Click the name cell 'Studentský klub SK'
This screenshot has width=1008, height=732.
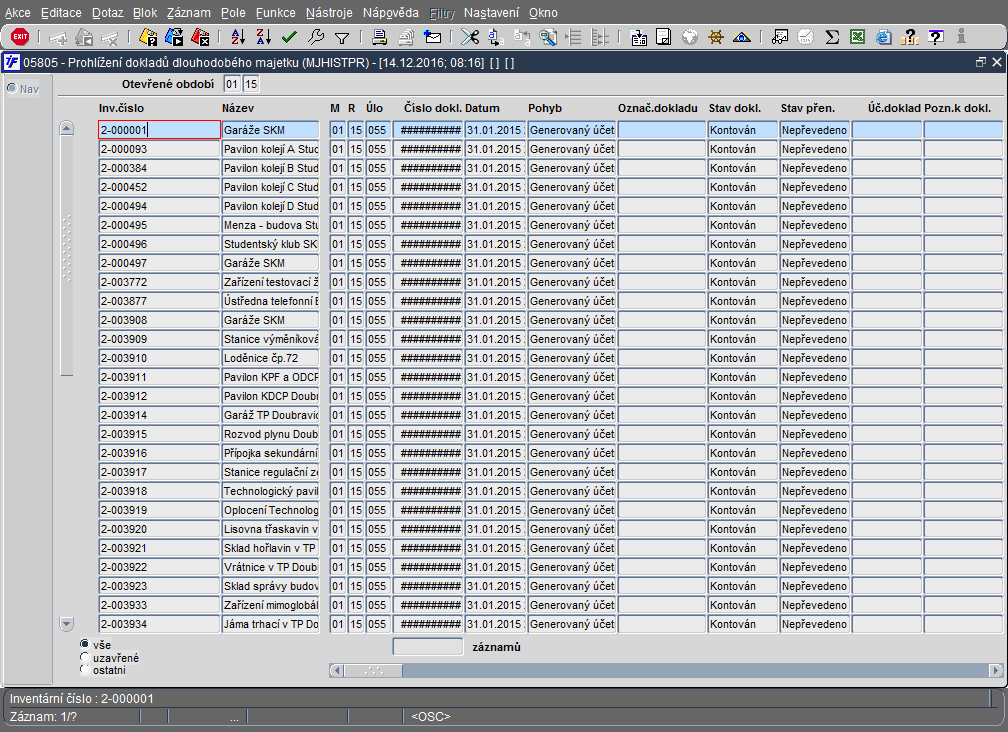(270, 244)
